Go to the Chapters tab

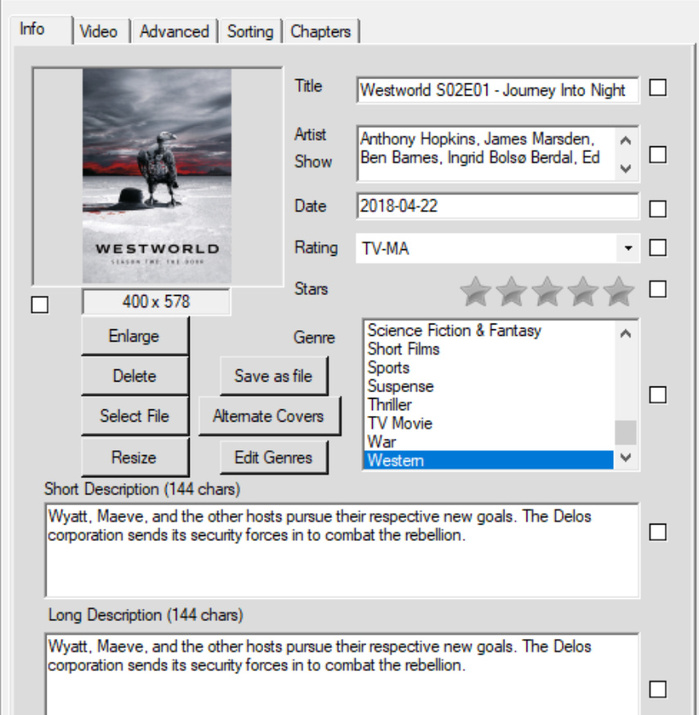(321, 31)
